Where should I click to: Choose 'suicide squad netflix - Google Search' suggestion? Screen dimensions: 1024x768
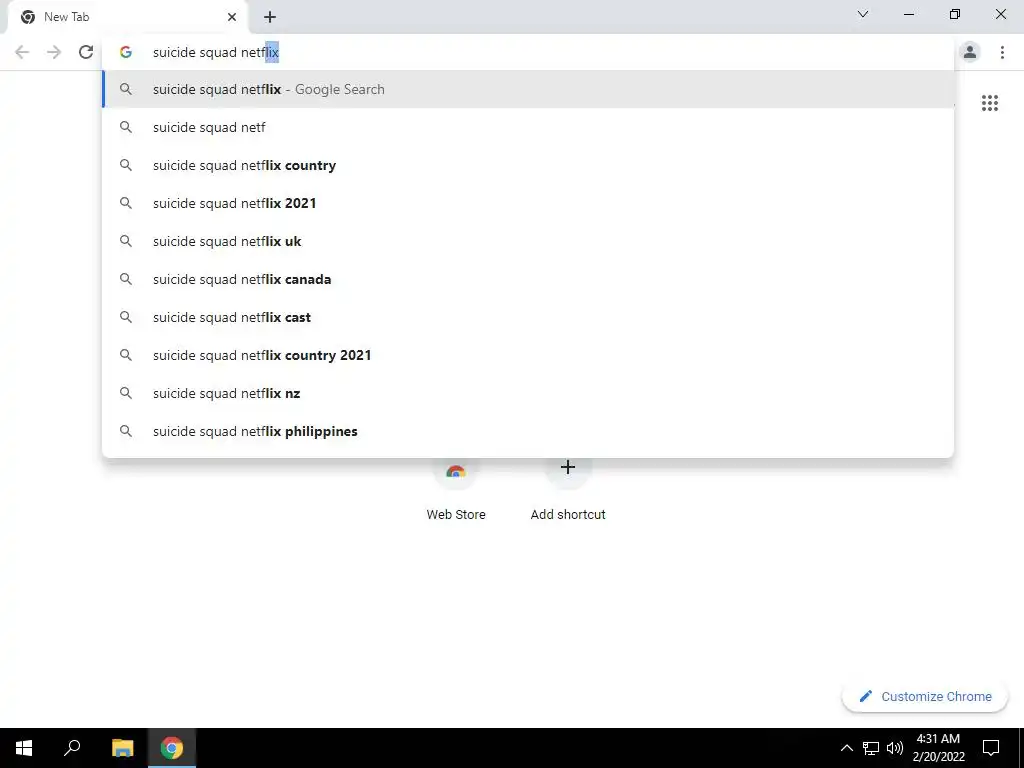click(x=528, y=89)
